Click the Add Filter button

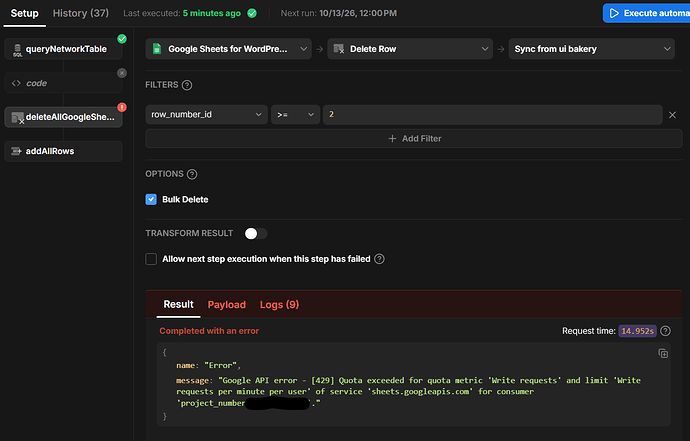(414, 139)
